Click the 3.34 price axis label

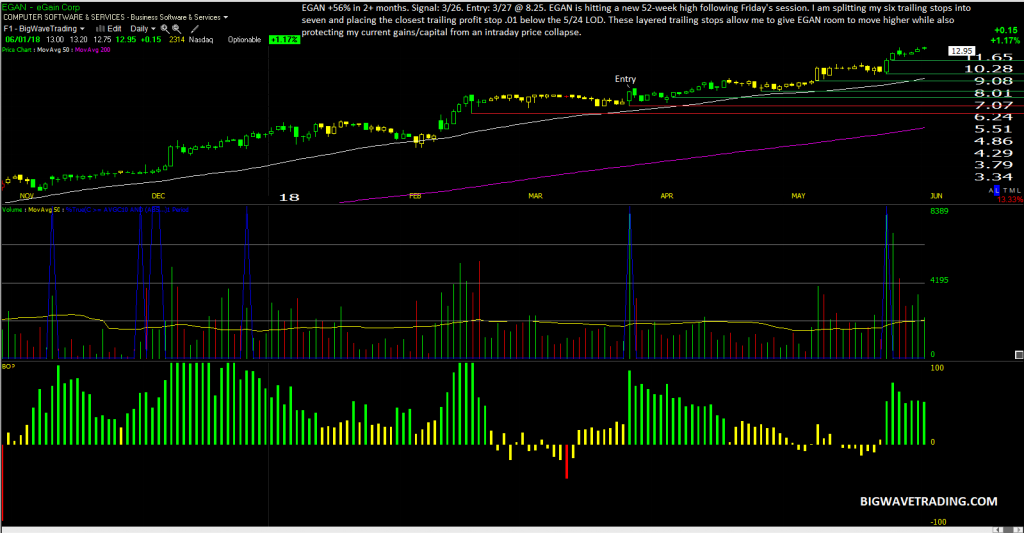pos(993,177)
